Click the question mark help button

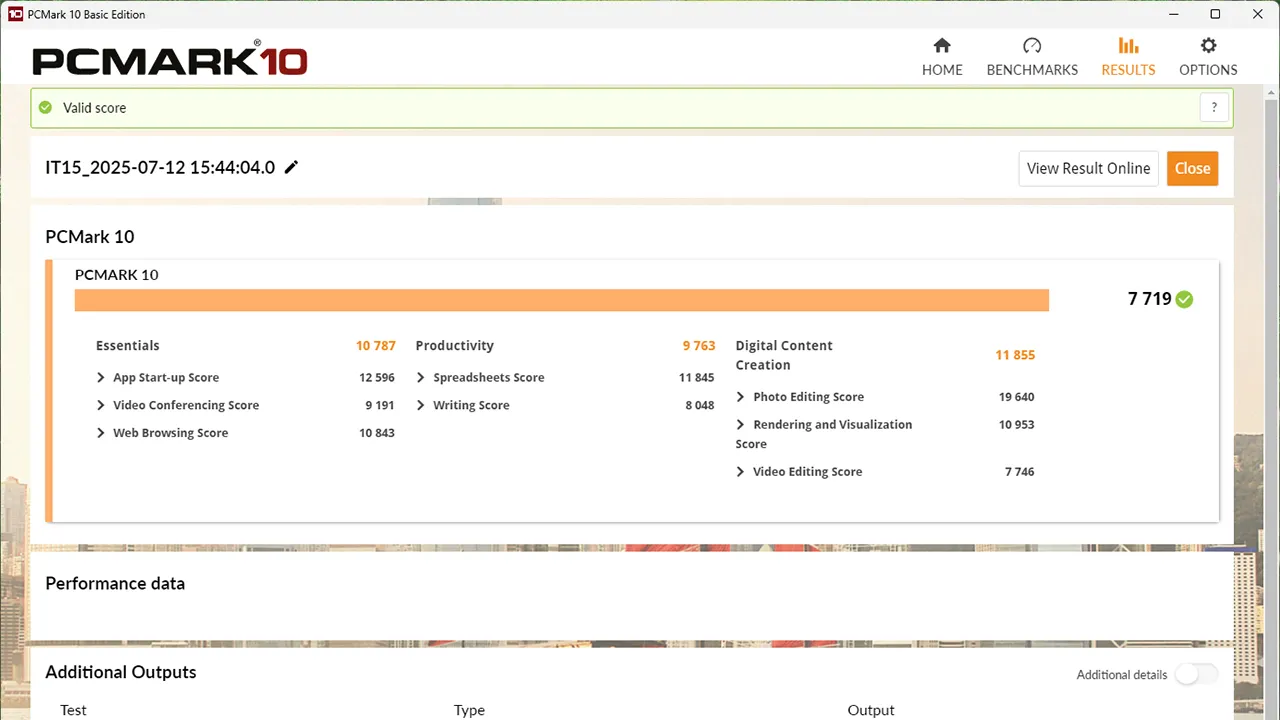pyautogui.click(x=1214, y=108)
